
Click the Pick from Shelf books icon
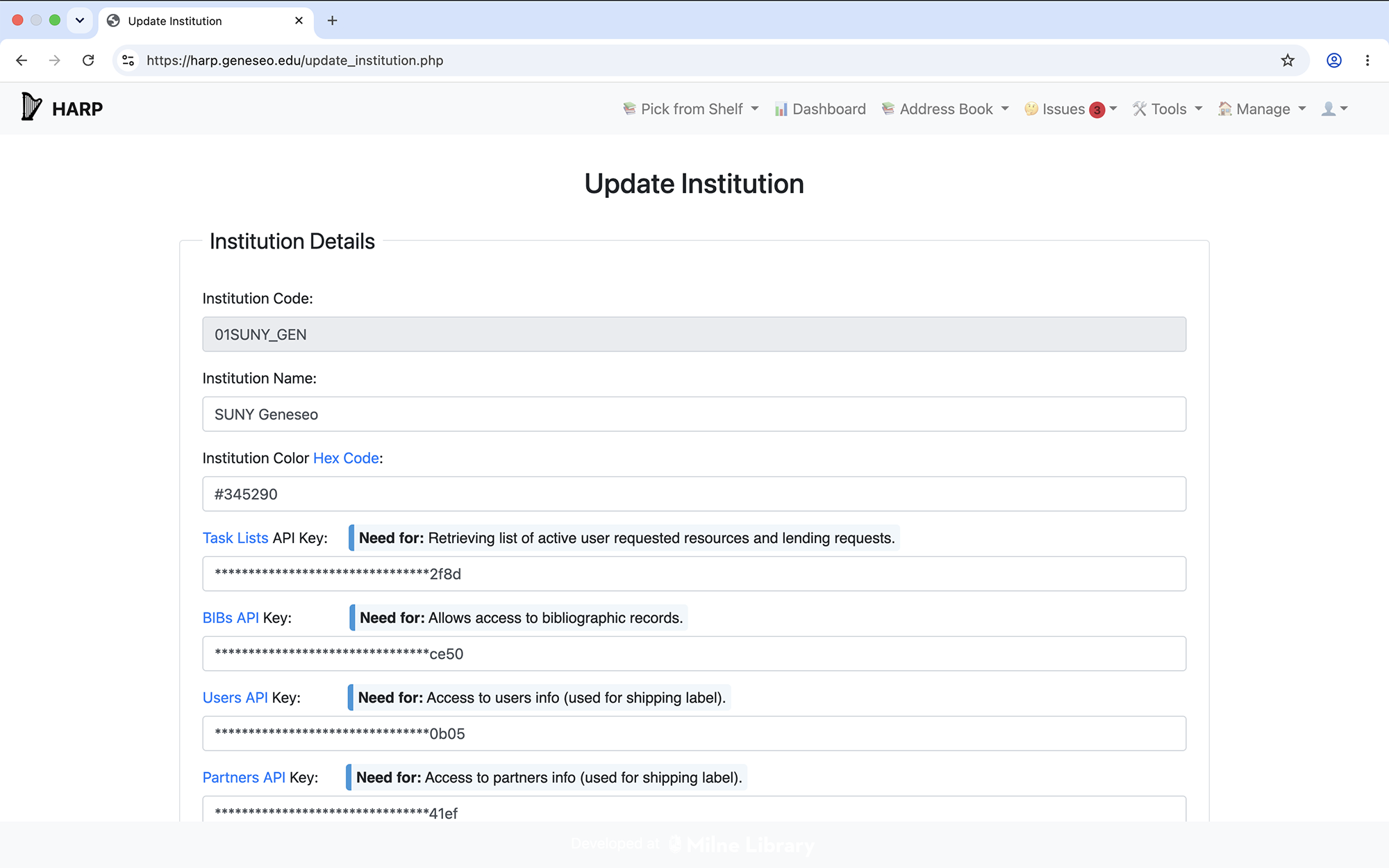pos(630,109)
